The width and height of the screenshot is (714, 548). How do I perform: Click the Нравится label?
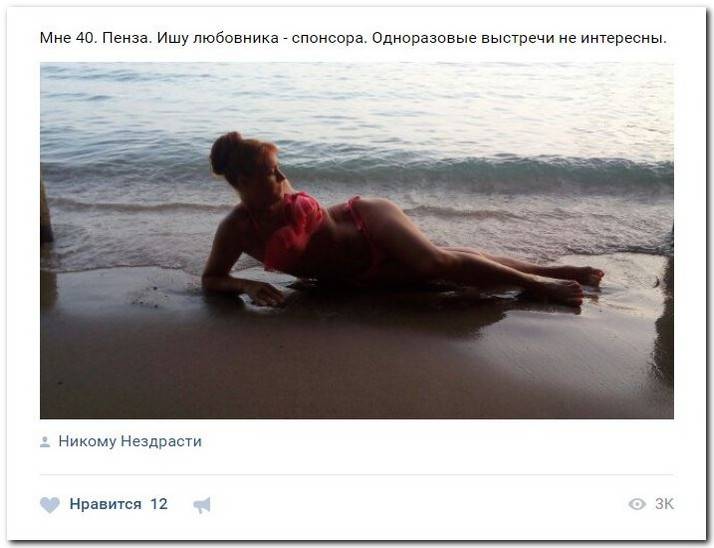105,504
